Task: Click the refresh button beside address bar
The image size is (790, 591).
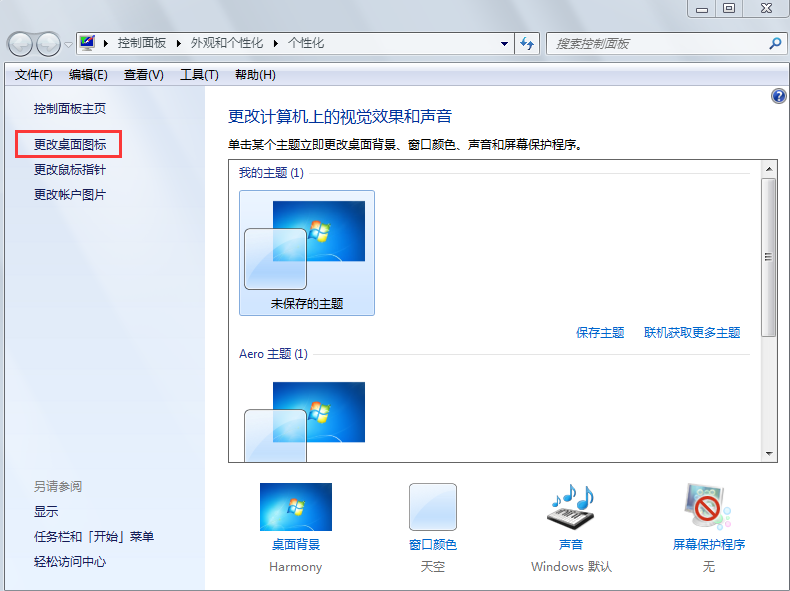Action: click(528, 44)
